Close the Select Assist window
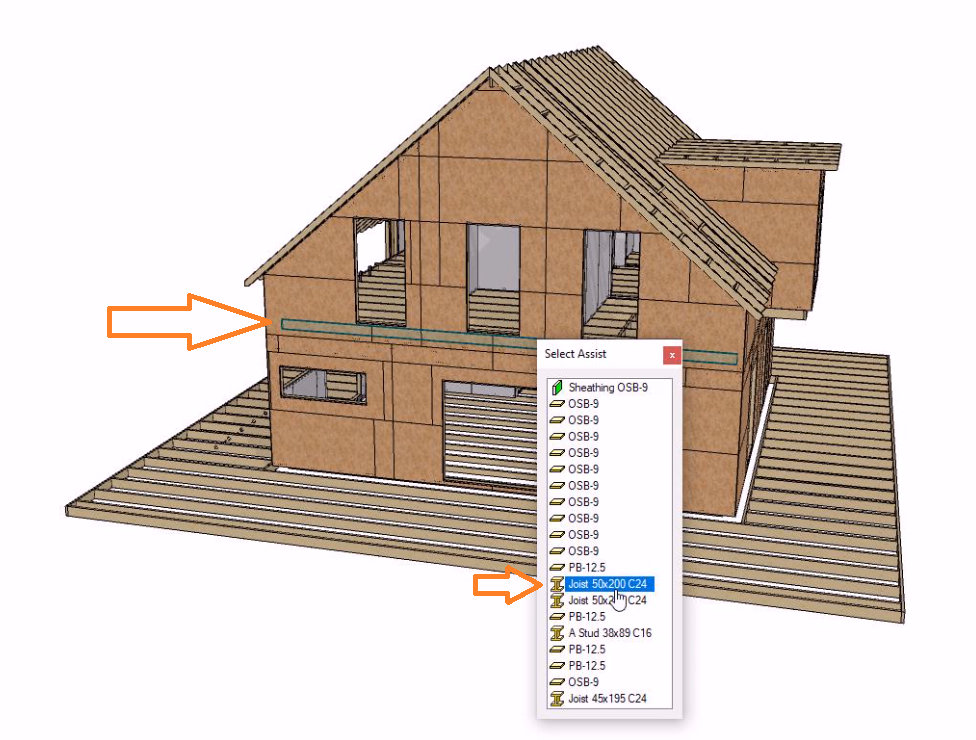Image resolution: width=976 pixels, height=740 pixels. 672,354
